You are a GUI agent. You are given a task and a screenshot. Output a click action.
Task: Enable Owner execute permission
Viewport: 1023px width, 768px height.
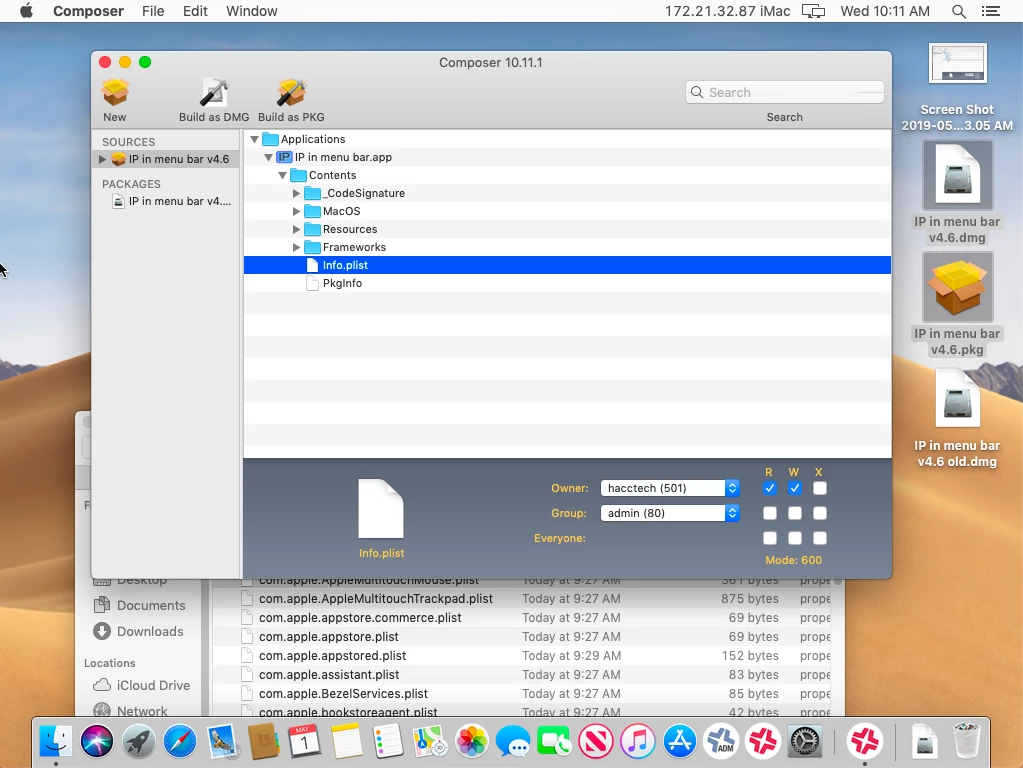[x=819, y=488]
